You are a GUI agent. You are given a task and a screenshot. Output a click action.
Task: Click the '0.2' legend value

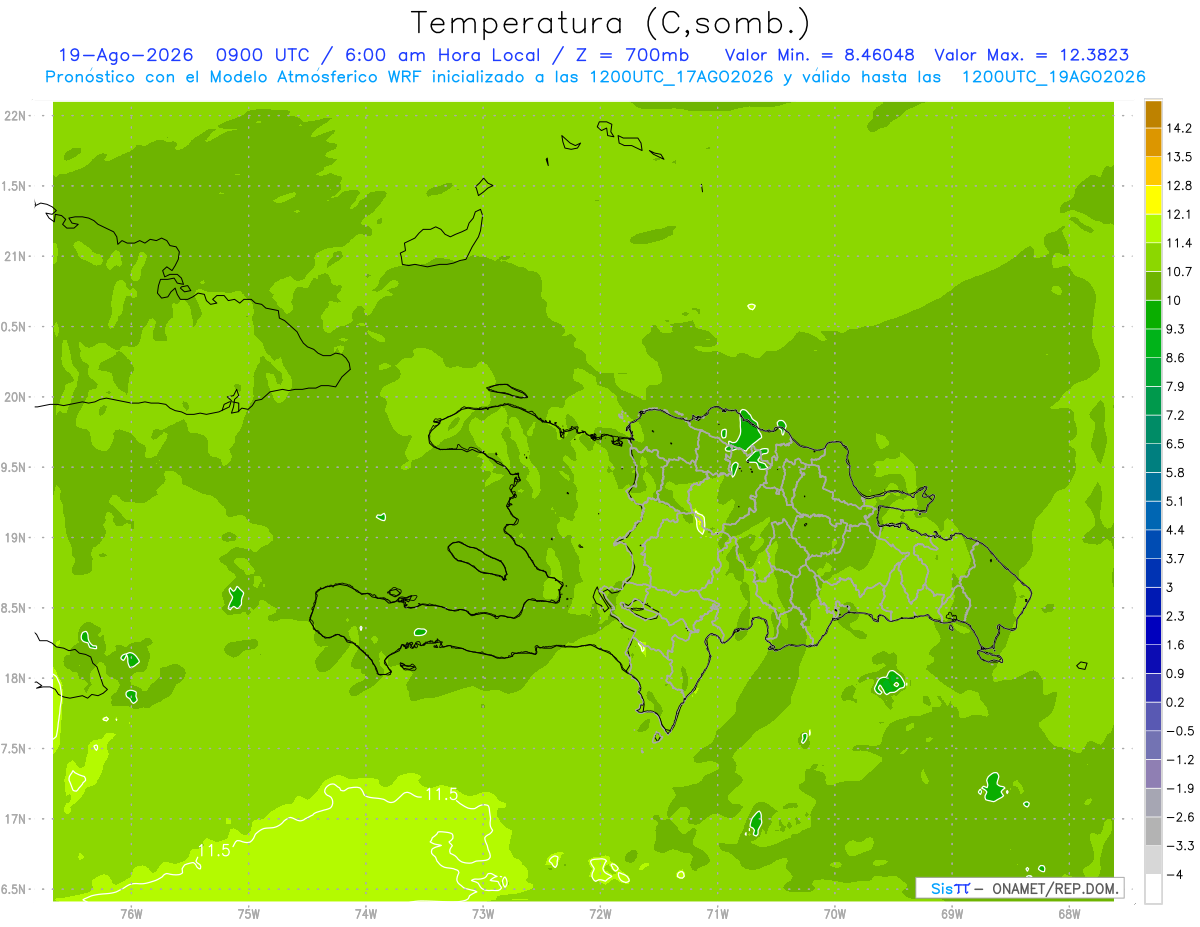[x=1176, y=702]
